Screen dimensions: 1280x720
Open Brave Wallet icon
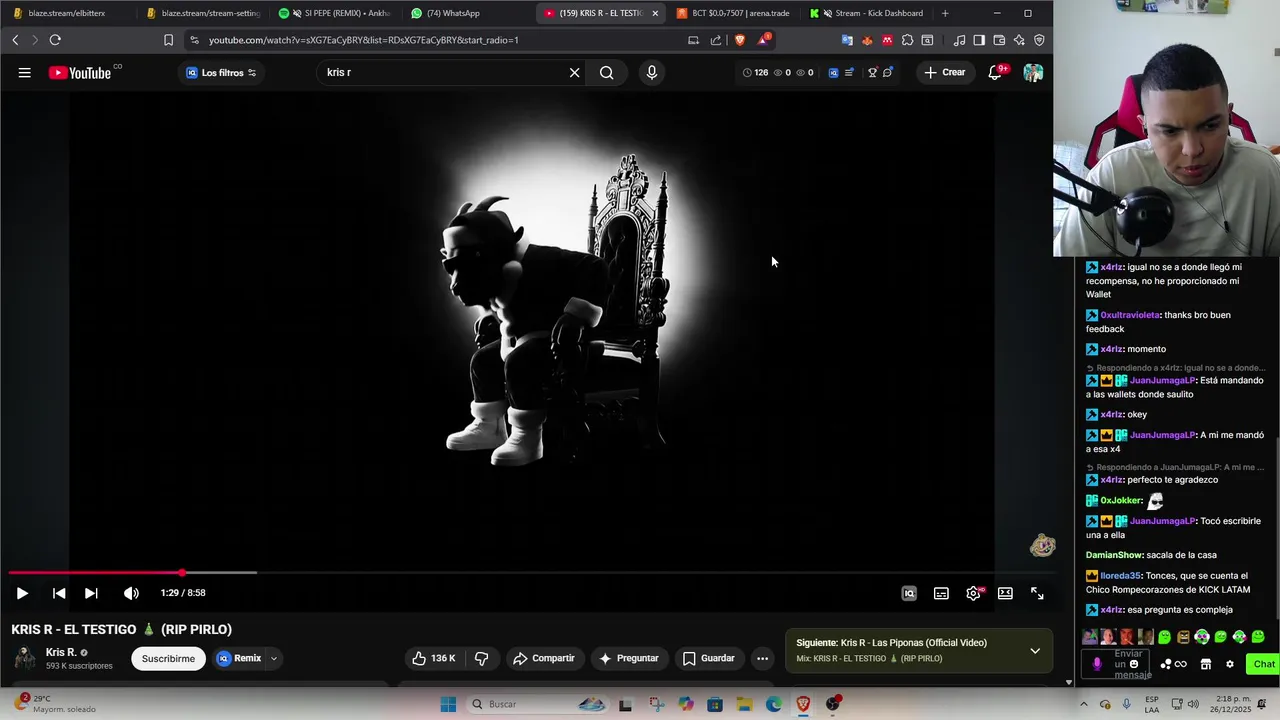tap(999, 40)
